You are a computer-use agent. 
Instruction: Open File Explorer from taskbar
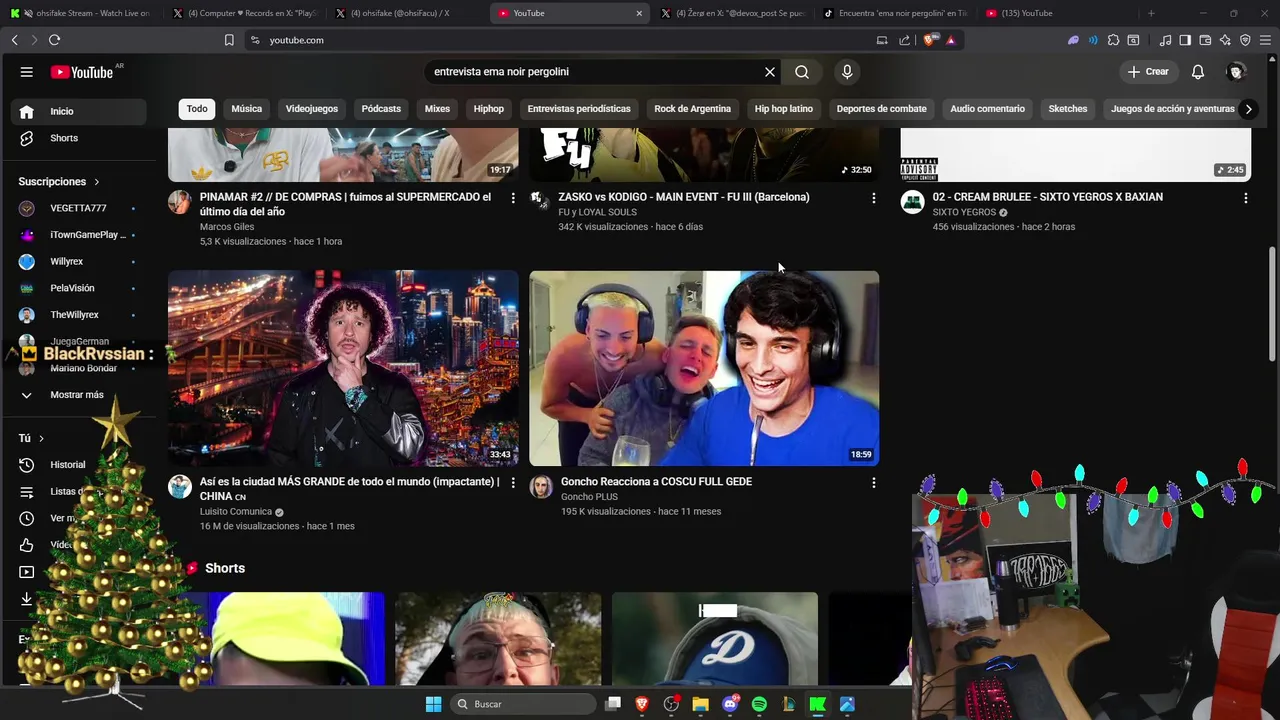point(701,704)
